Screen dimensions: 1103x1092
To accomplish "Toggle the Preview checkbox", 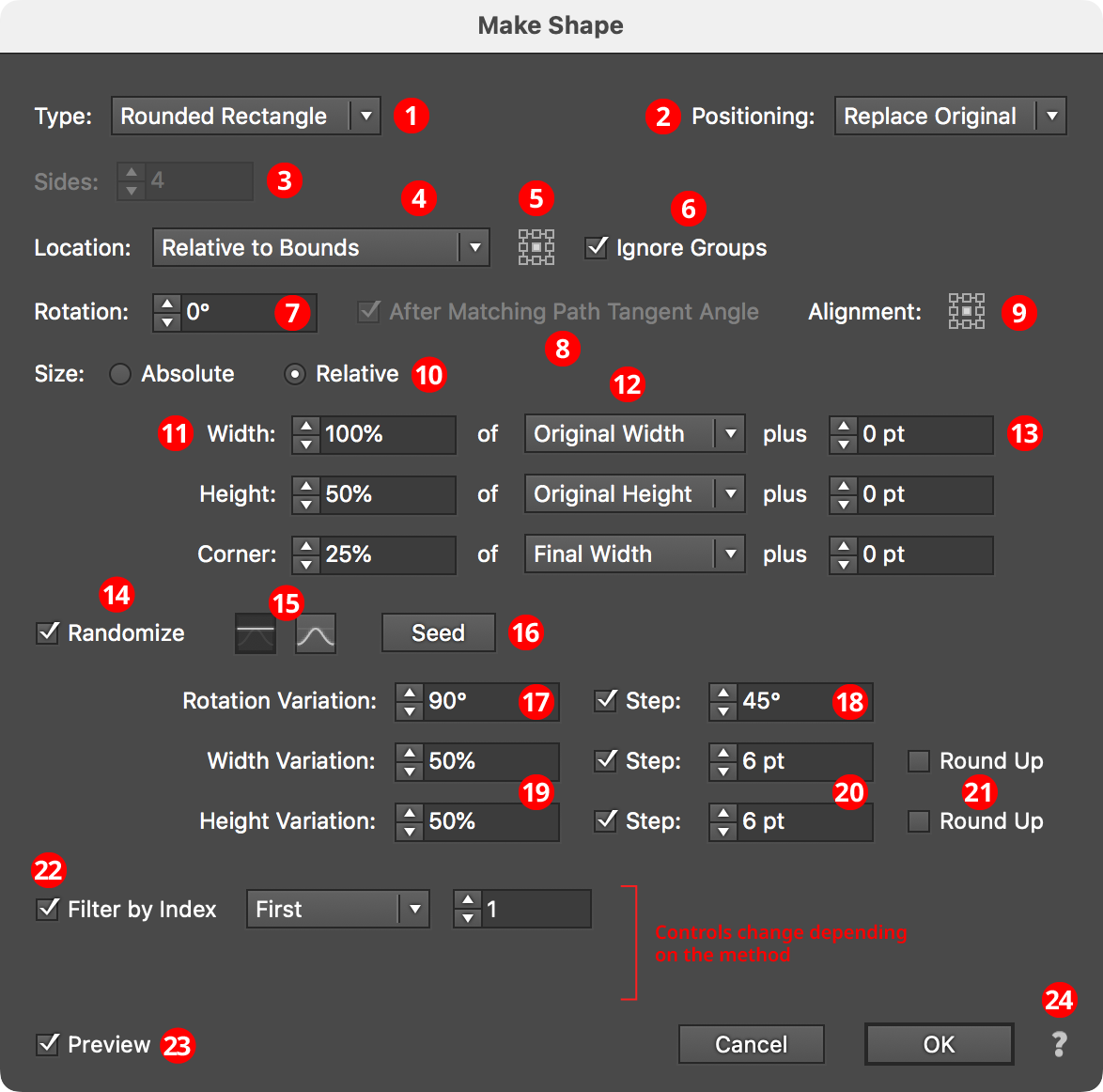I will pyautogui.click(x=47, y=1044).
